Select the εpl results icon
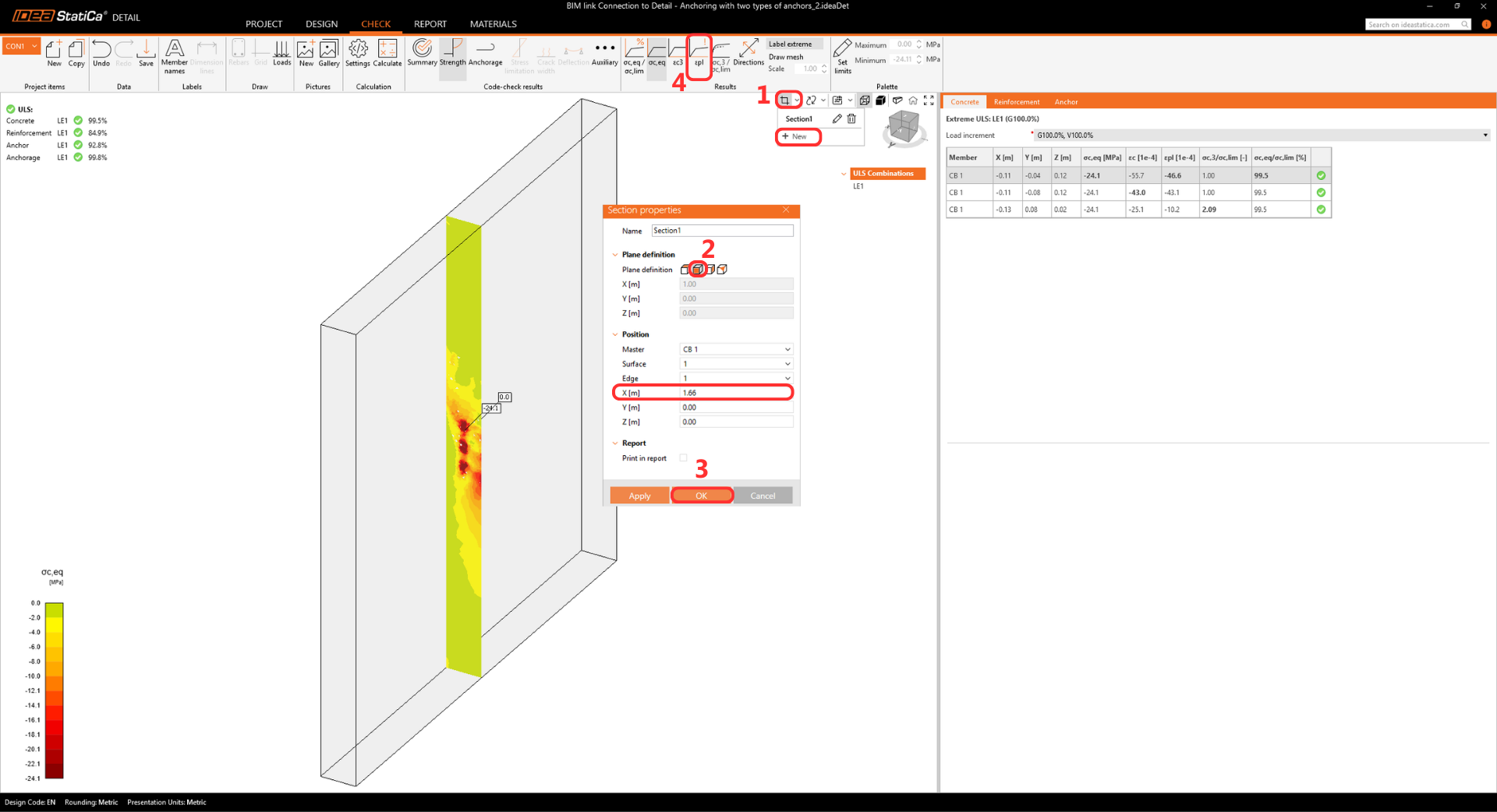 699,53
